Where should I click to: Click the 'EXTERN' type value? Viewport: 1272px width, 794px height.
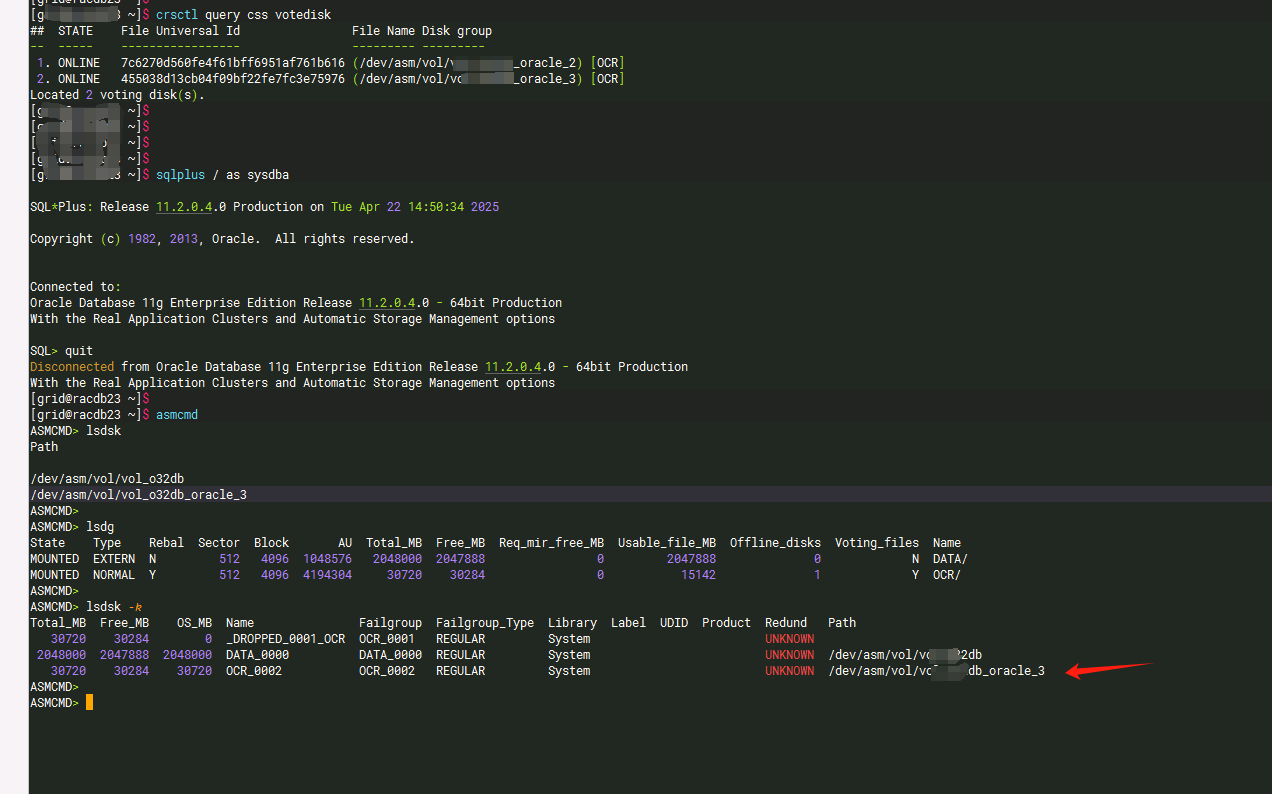(x=114, y=559)
